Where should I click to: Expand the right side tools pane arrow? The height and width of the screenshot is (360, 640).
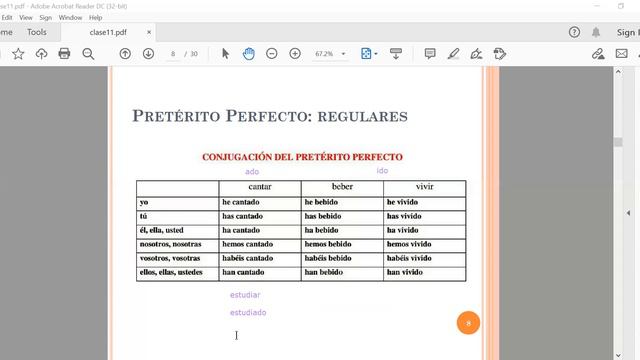tap(628, 213)
